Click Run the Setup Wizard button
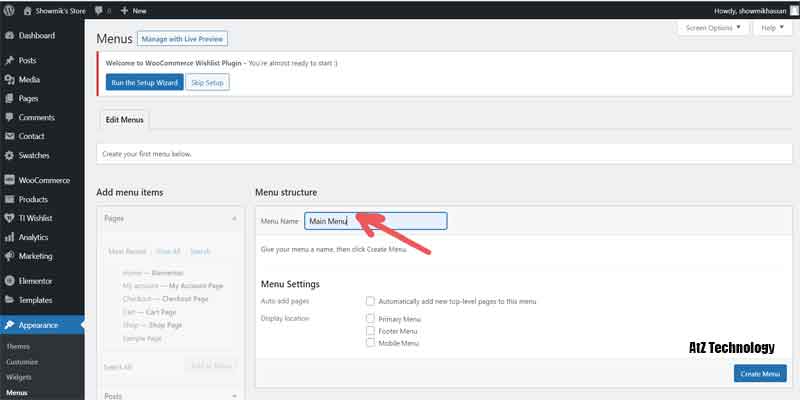Screen dimensions: 800x400 144,82
